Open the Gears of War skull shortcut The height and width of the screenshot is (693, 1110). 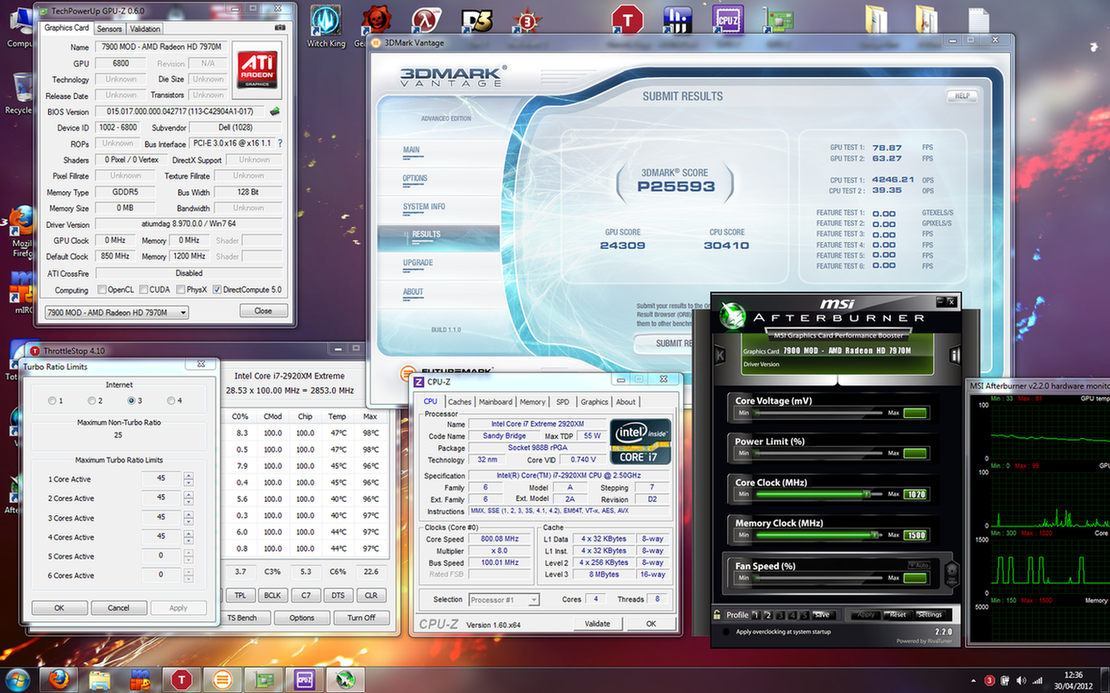click(376, 21)
